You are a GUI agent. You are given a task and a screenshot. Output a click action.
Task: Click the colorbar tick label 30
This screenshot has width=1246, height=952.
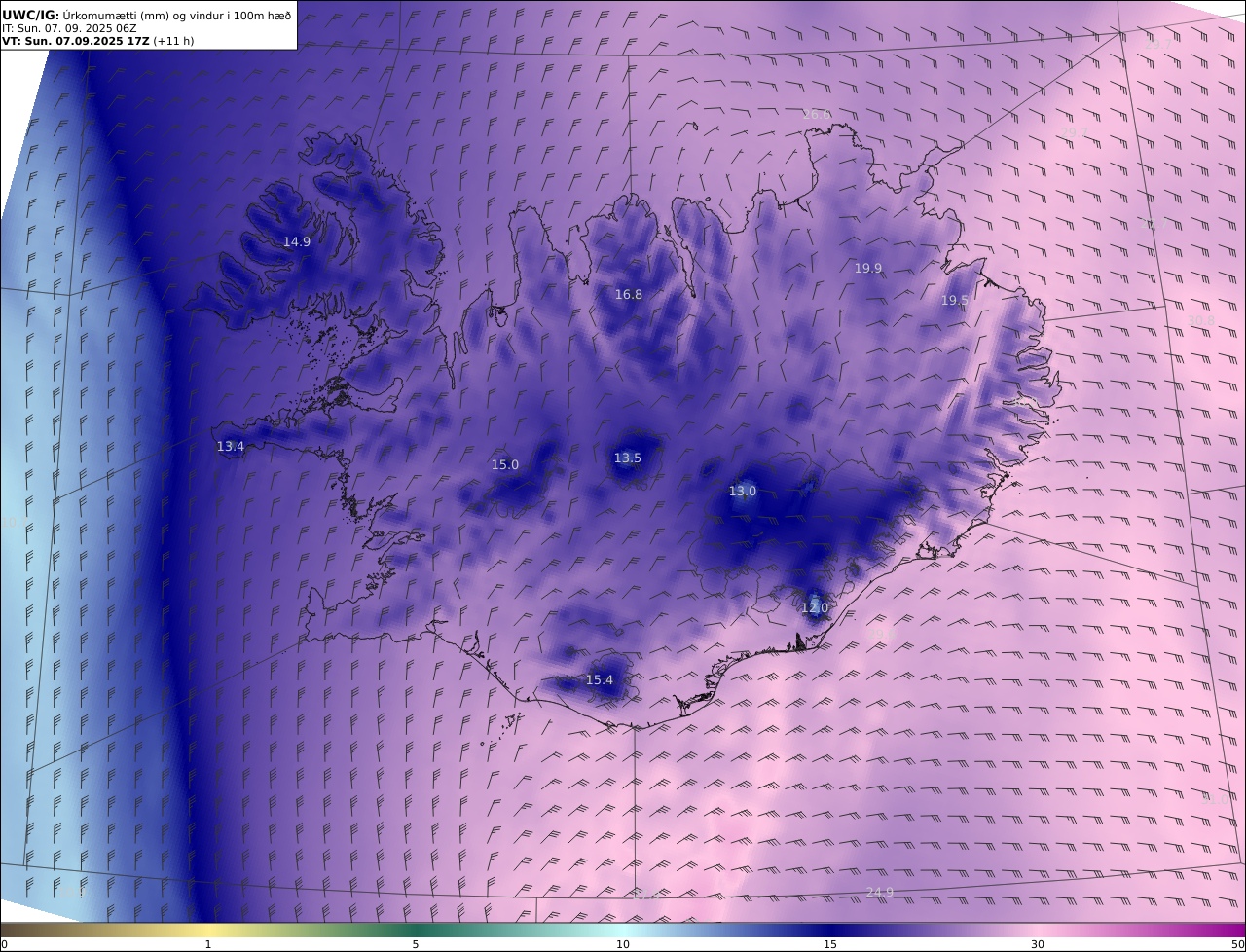coord(1038,944)
